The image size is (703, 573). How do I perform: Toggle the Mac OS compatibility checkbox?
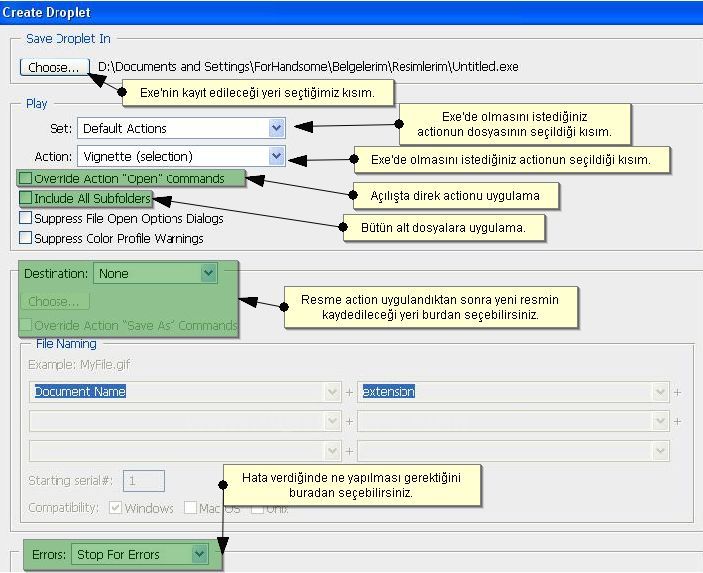(190, 508)
